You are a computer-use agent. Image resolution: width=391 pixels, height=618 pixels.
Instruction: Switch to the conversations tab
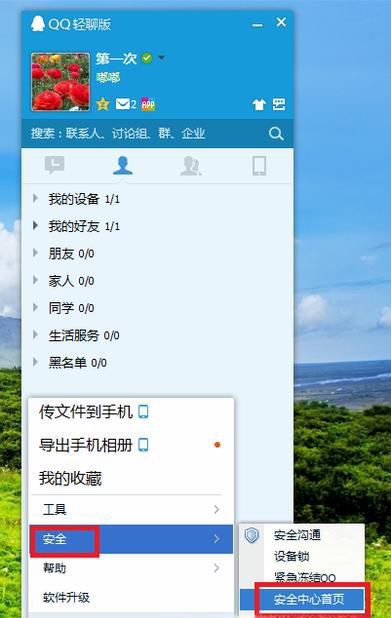[x=54, y=165]
